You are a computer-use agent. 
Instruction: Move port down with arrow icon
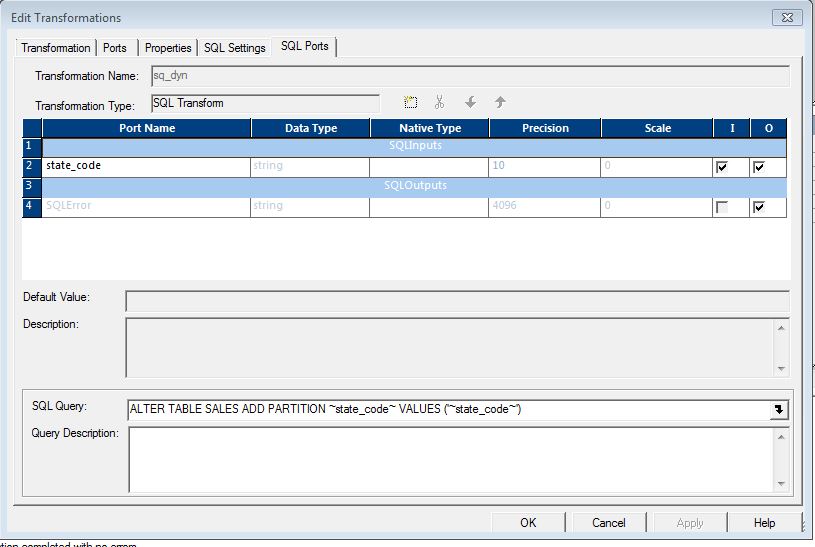point(470,102)
